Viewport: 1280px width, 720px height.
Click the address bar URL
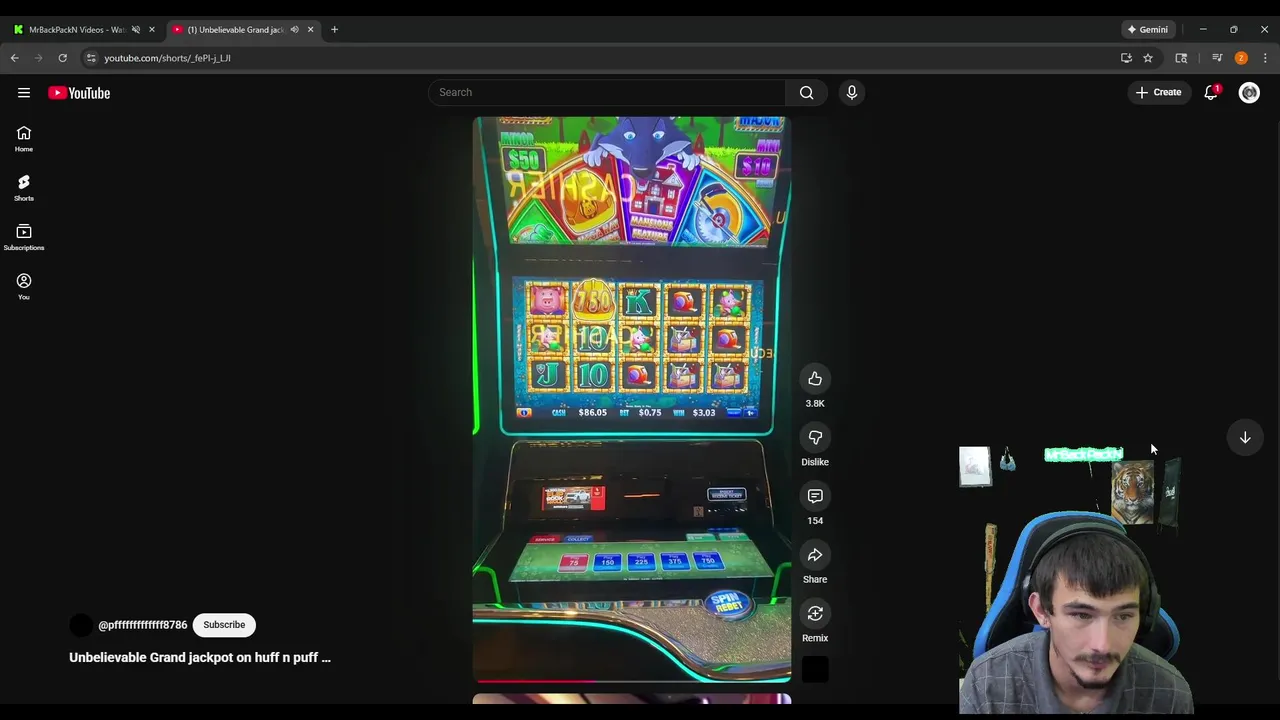click(167, 58)
